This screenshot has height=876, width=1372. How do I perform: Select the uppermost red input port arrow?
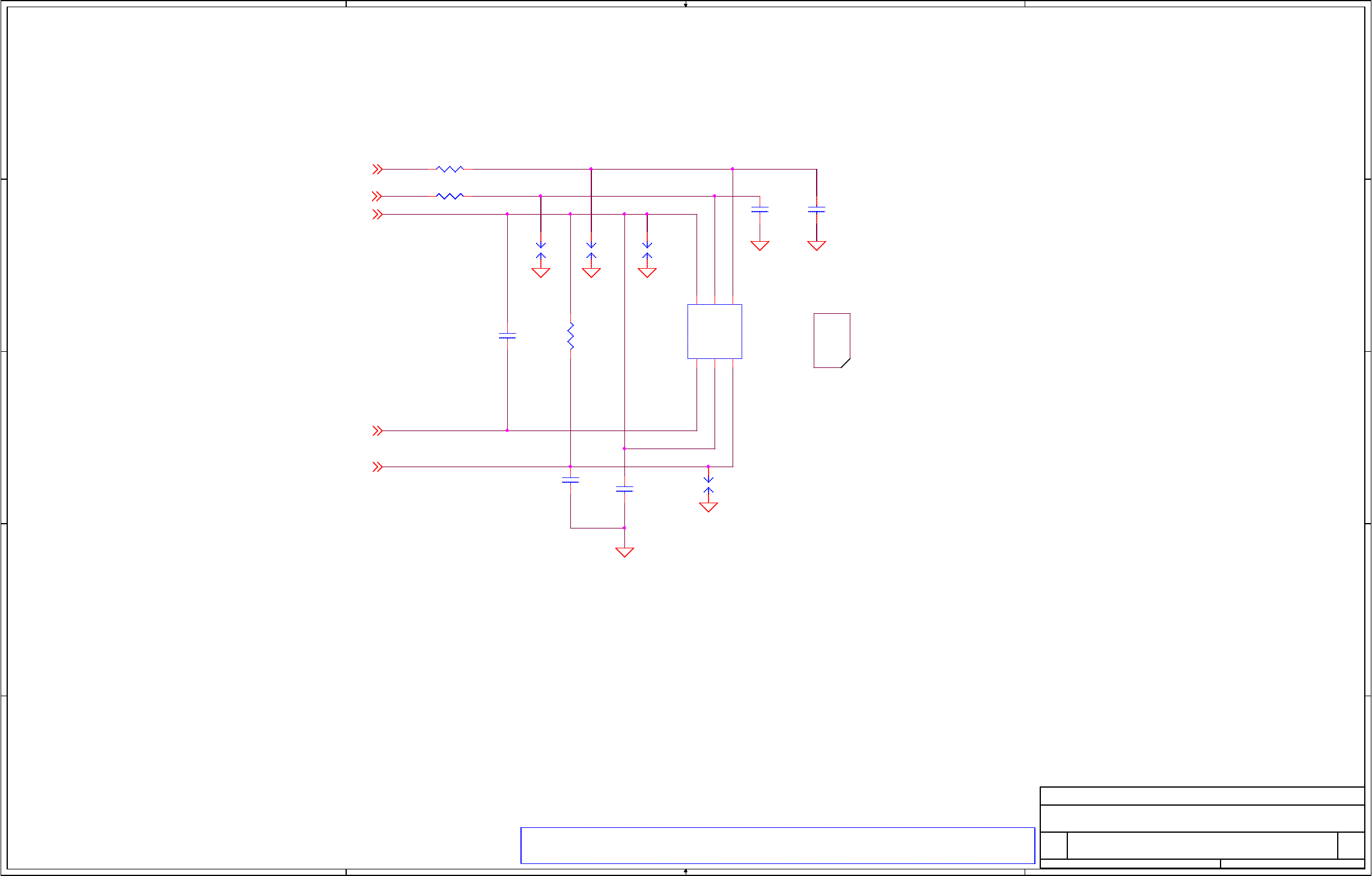tap(377, 170)
